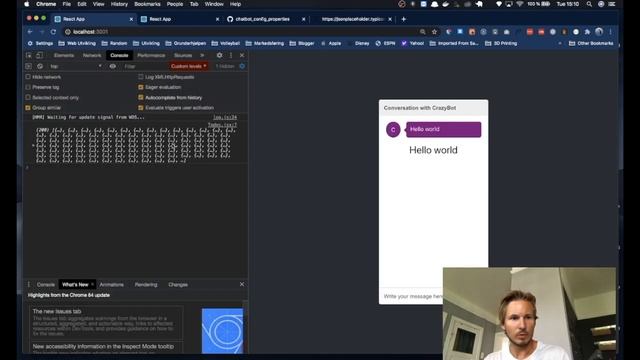This screenshot has width=640, height=360.
Task: Open the Chrome extensions puzzle icon
Action: pyautogui.click(x=587, y=31)
